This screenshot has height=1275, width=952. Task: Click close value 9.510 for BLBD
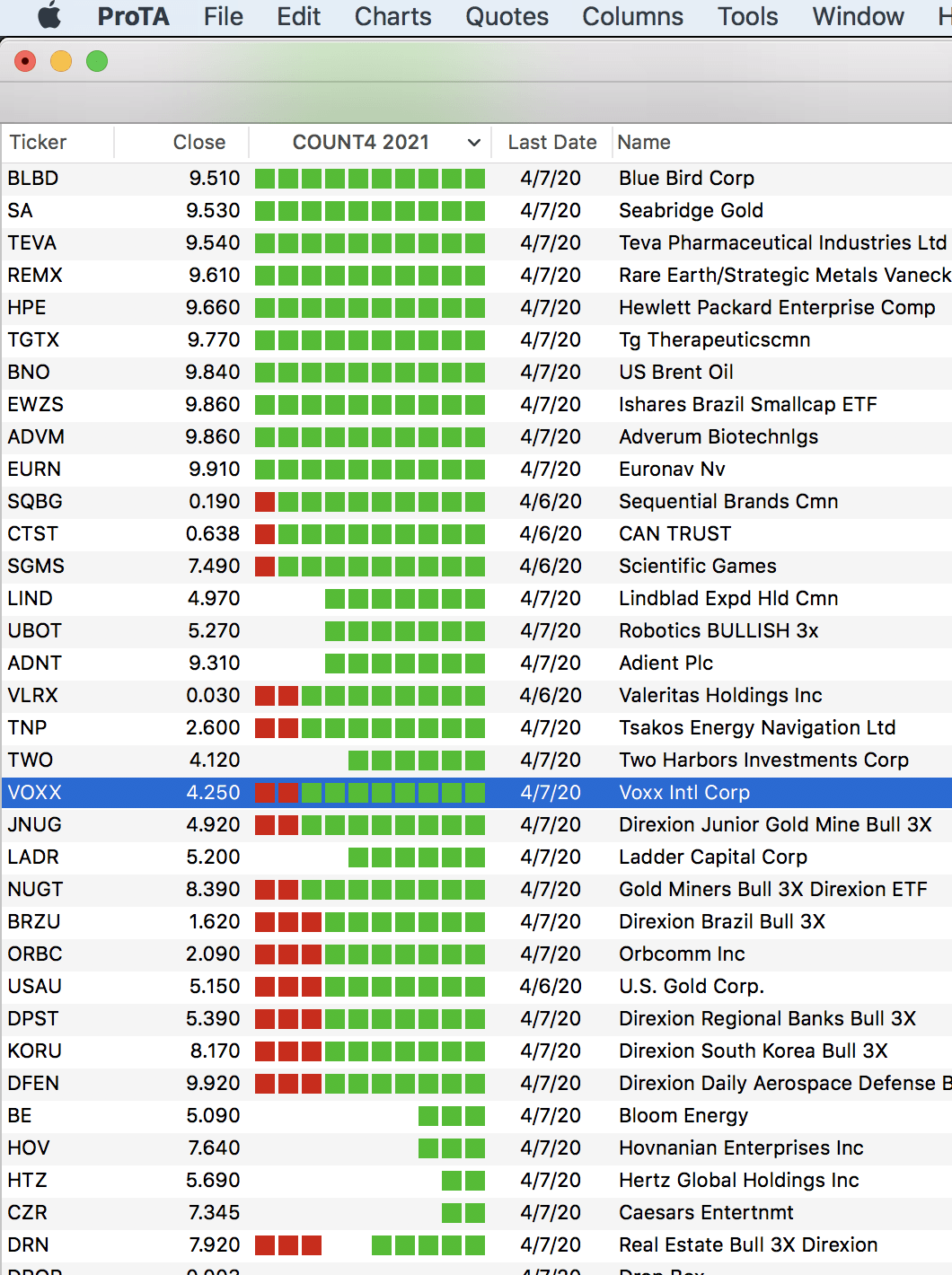[214, 179]
